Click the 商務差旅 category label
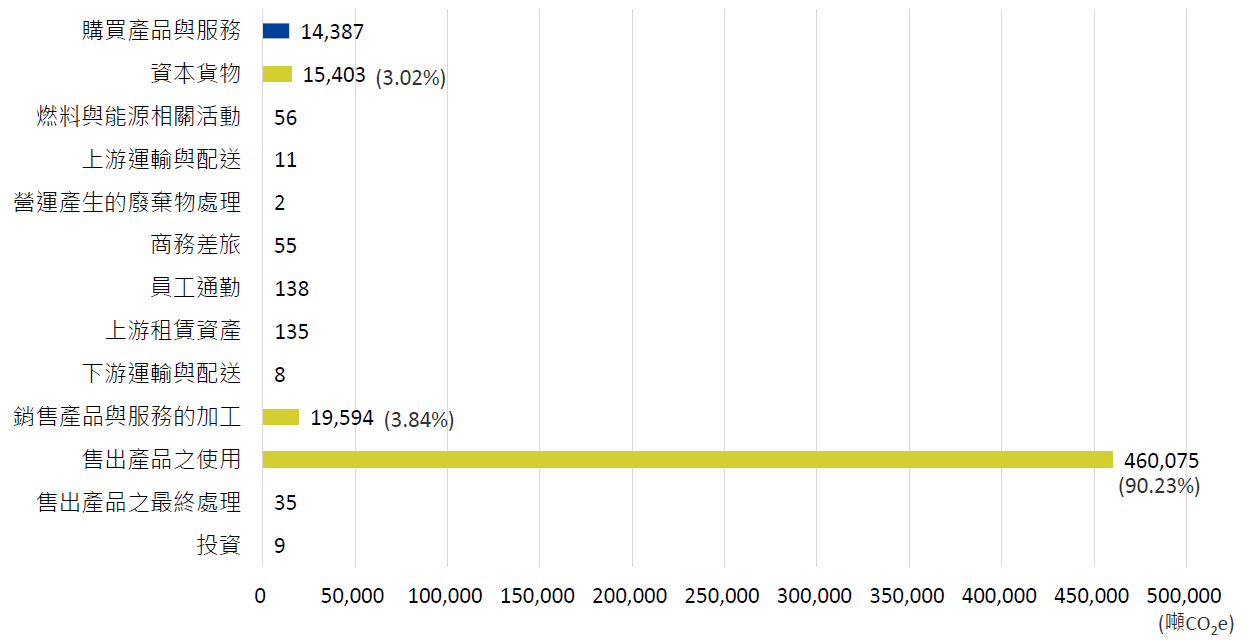This screenshot has width=1247, height=642. [195, 246]
